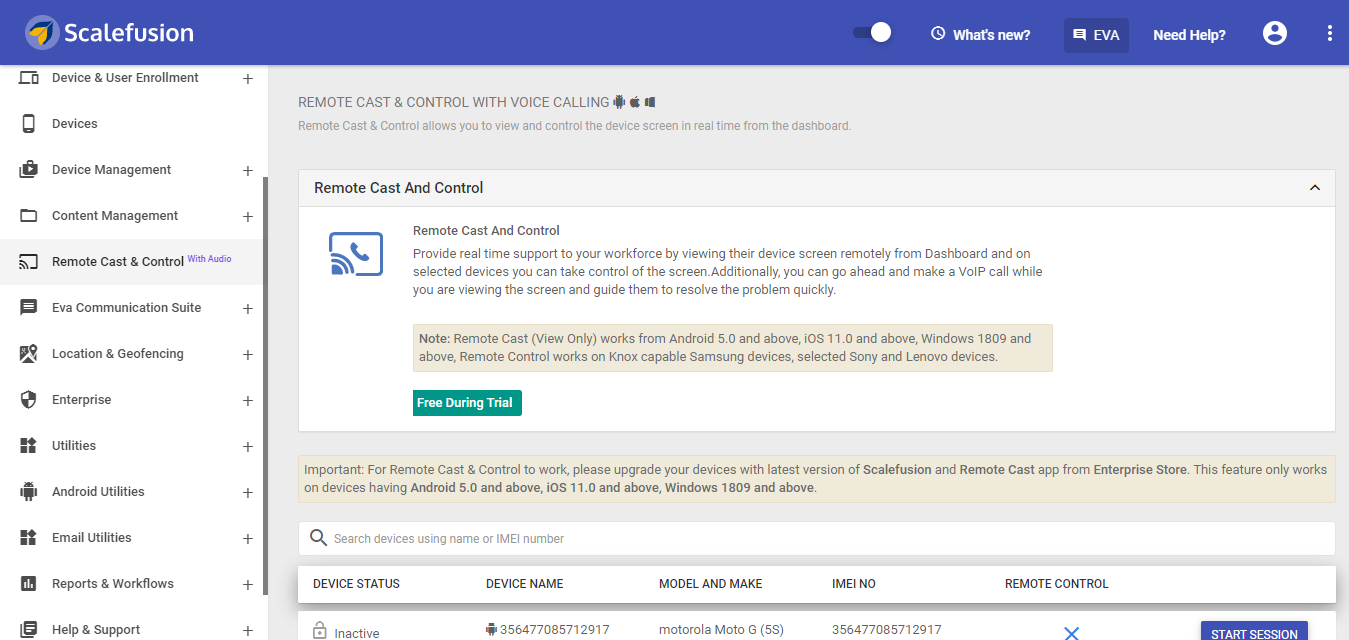
Task: Expand the Android Utilities section
Action: point(248,493)
